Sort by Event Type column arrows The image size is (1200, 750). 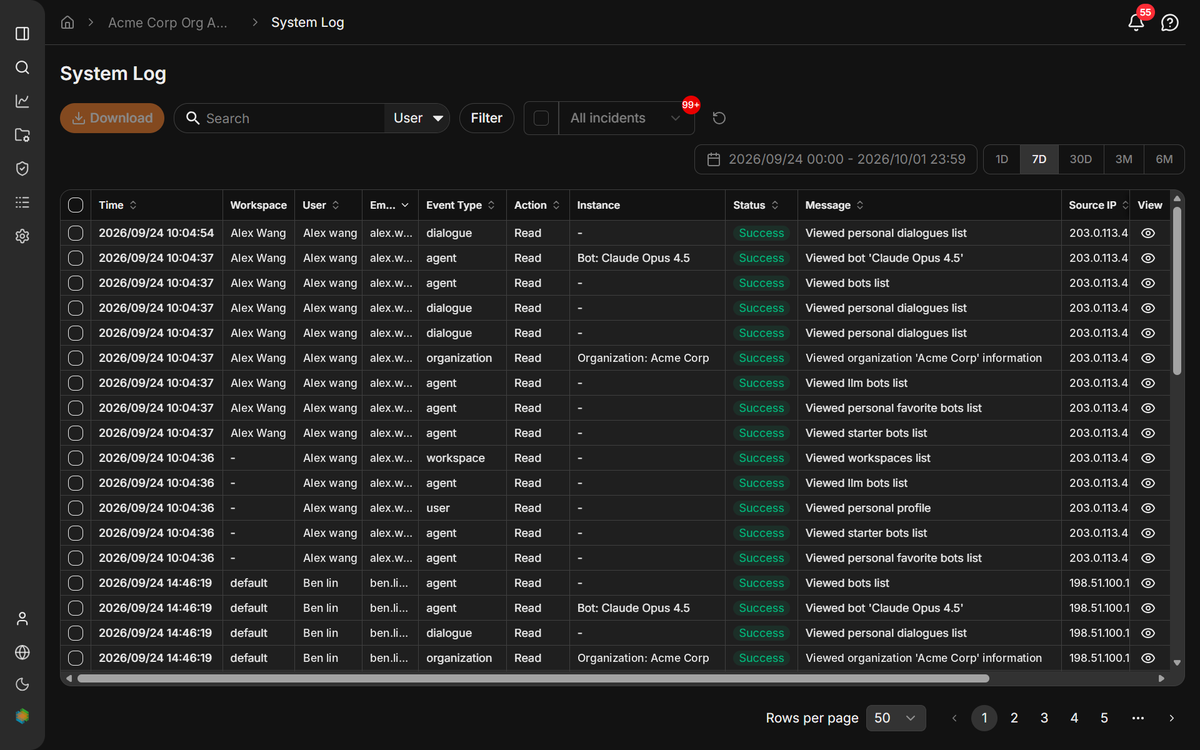click(x=491, y=205)
